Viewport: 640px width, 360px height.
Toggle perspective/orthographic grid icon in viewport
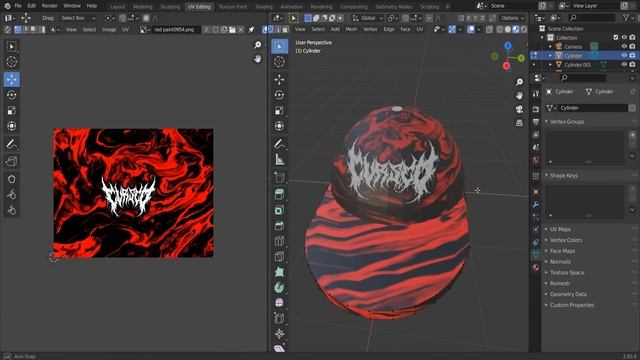(519, 123)
